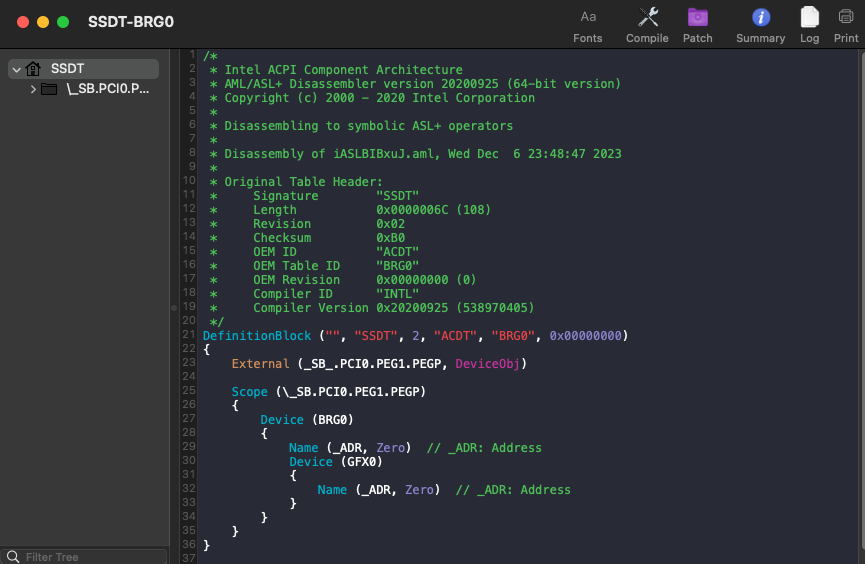Click the DeviceObj text
865x564 pixels.
tap(487, 364)
